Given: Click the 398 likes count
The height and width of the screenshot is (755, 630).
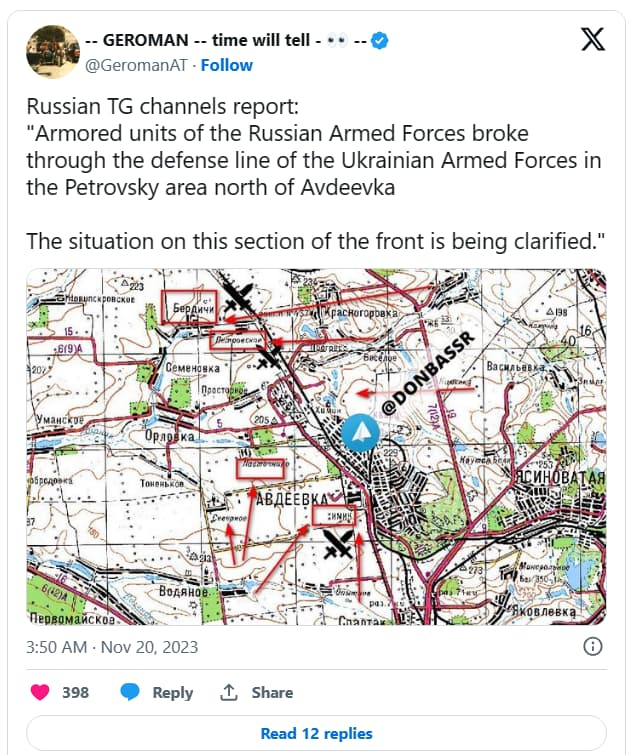Looking at the screenshot, I should pyautogui.click(x=75, y=692).
